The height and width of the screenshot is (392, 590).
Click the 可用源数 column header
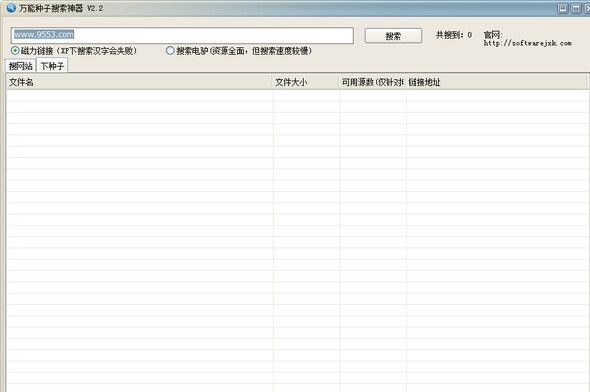[373, 82]
